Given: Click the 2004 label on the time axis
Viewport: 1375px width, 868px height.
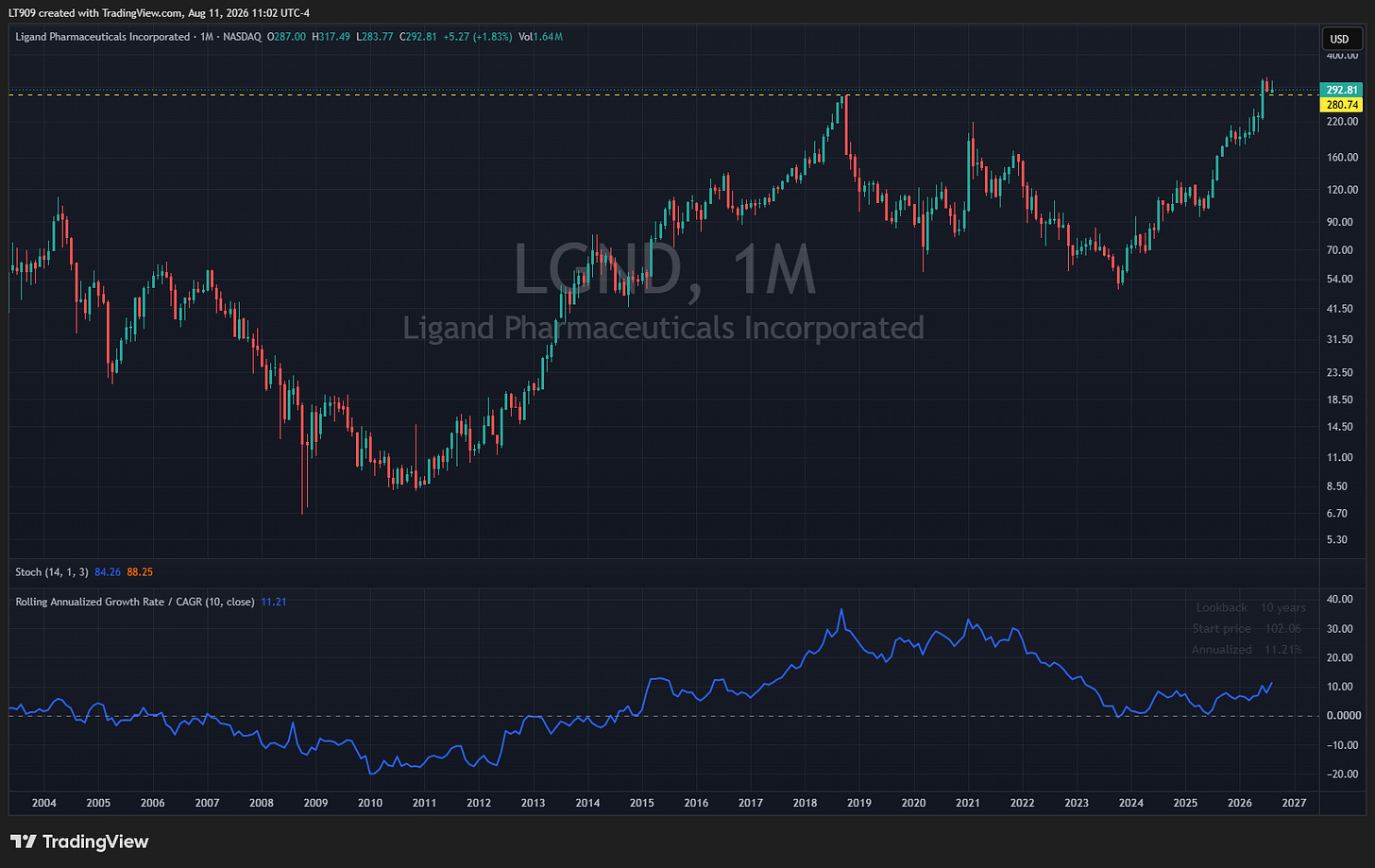Looking at the screenshot, I should pyautogui.click(x=44, y=804).
